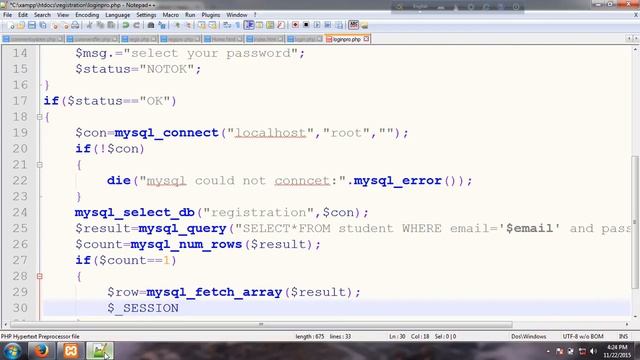Viewport: 640px width, 360px height.
Task: Click the horizontal scrollbar thumb
Action: 261,324
